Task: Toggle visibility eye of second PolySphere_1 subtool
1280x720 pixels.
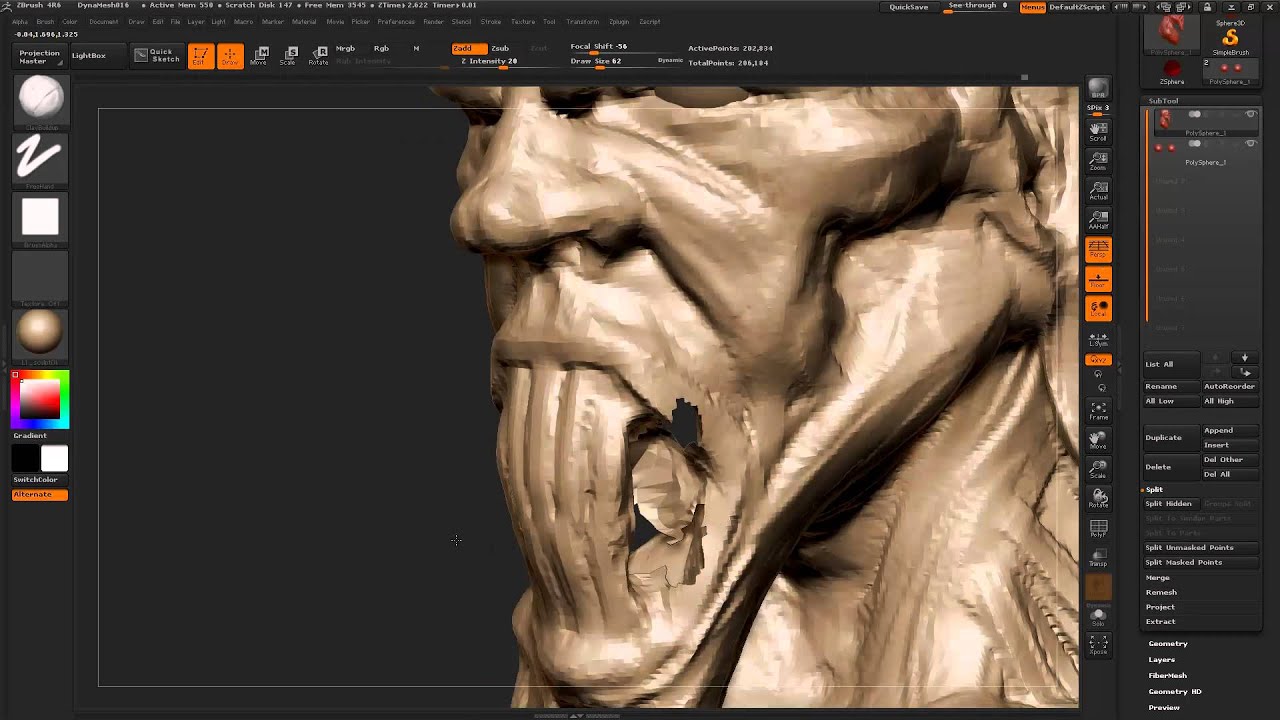Action: [x=1250, y=144]
